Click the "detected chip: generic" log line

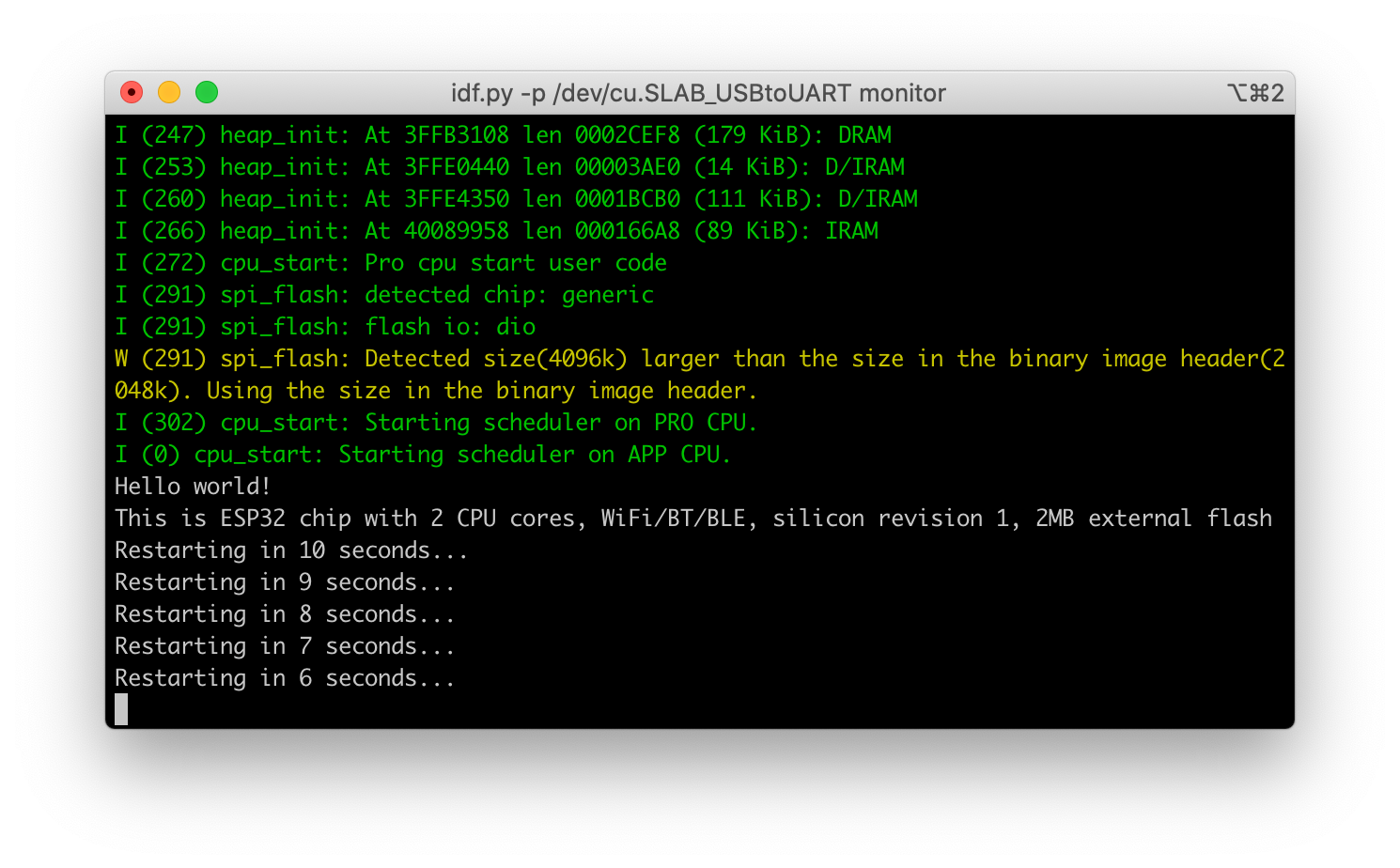point(384,295)
